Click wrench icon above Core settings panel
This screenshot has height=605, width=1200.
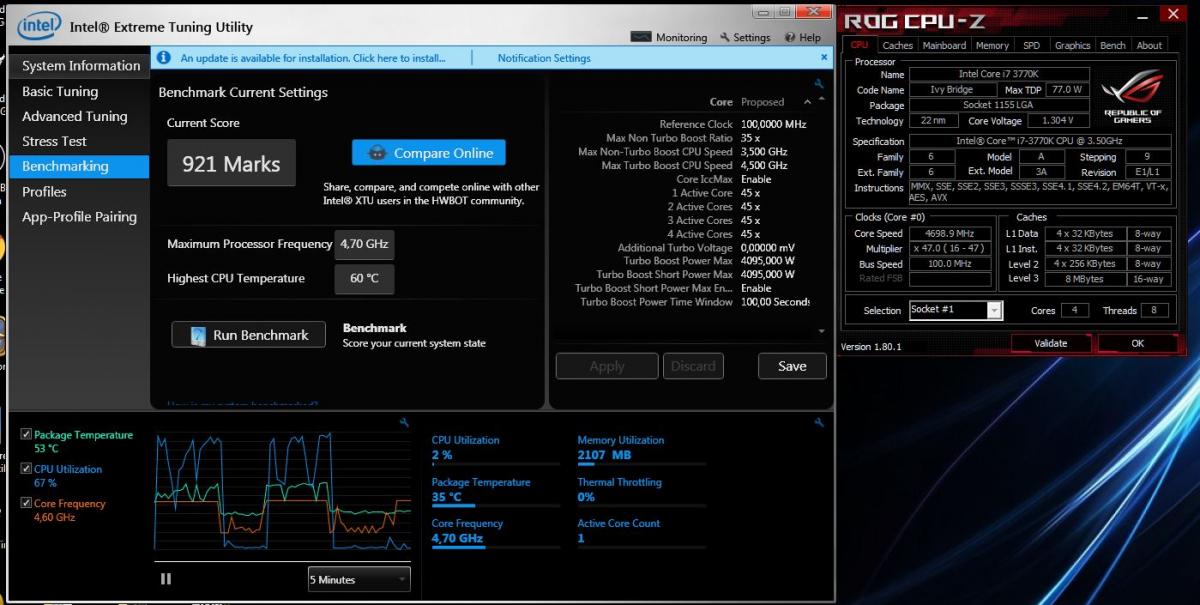pos(820,84)
